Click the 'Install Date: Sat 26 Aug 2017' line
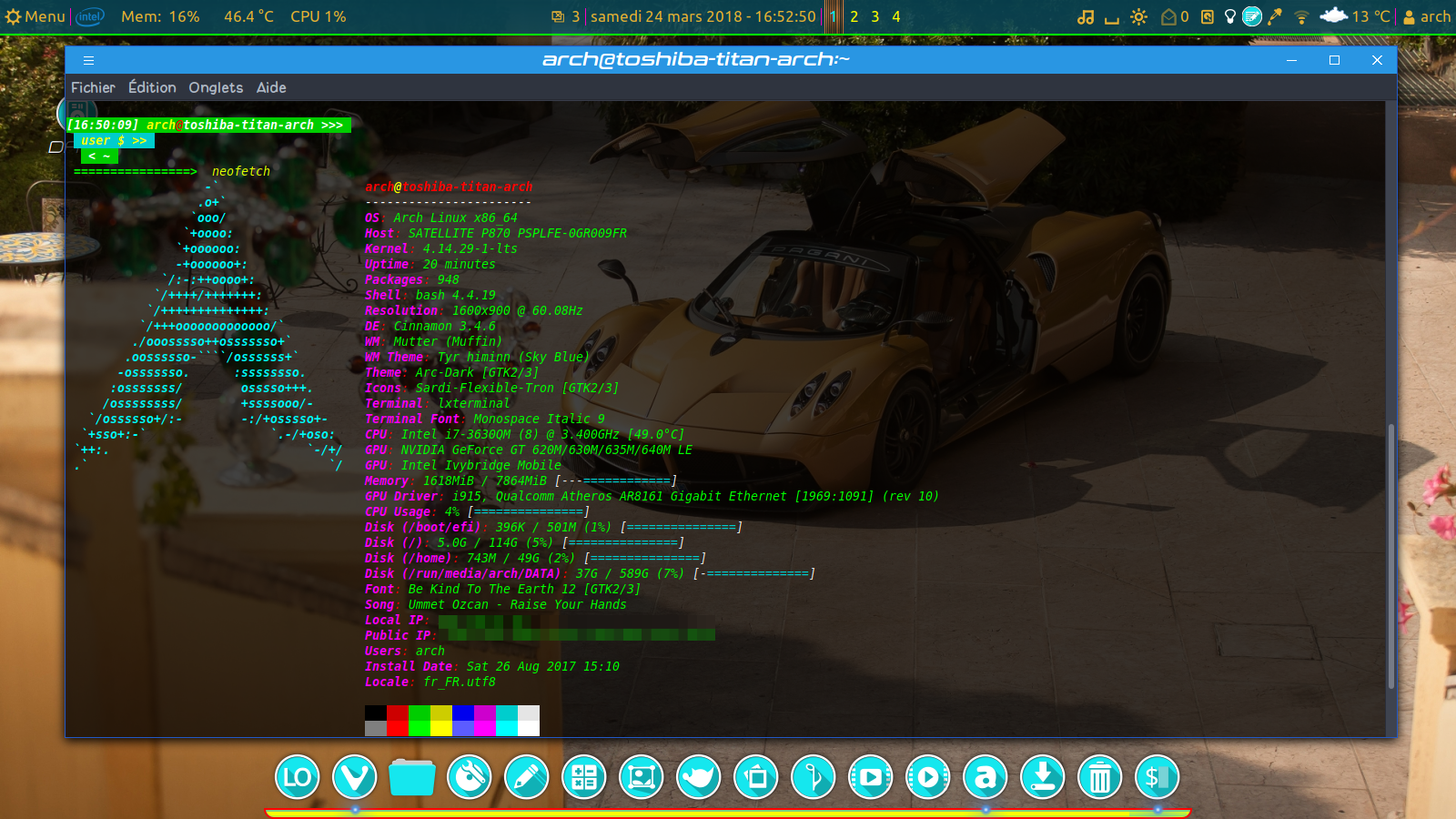Image resolution: width=1456 pixels, height=819 pixels. 492,666
